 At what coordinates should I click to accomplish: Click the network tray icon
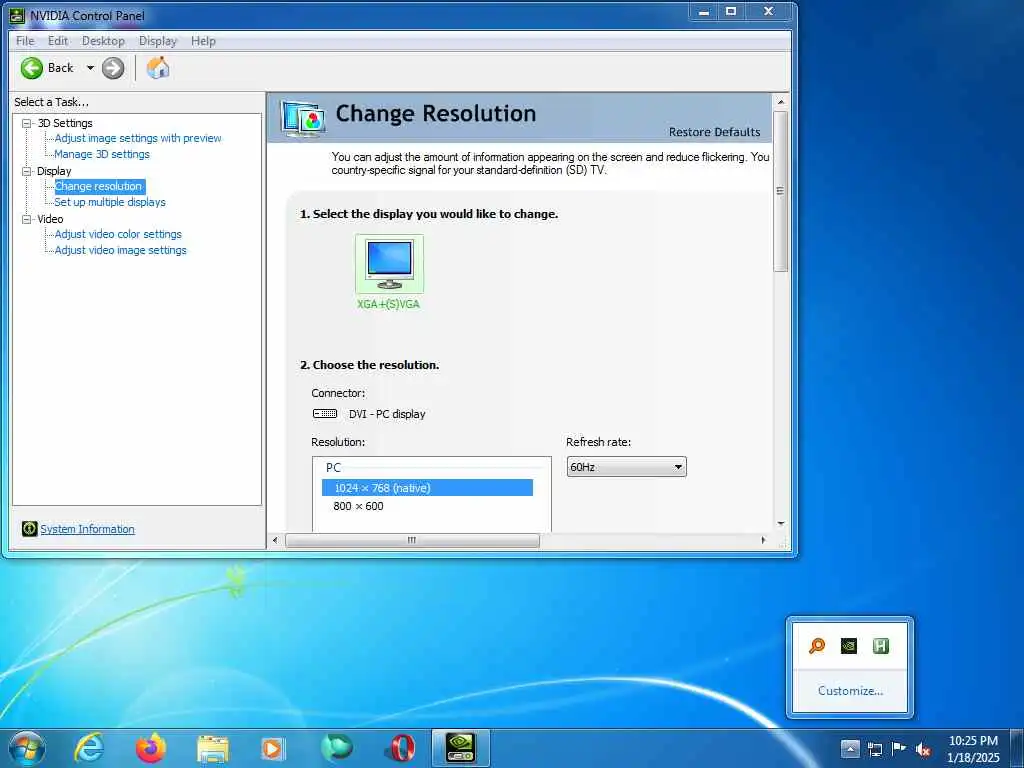[x=875, y=749]
